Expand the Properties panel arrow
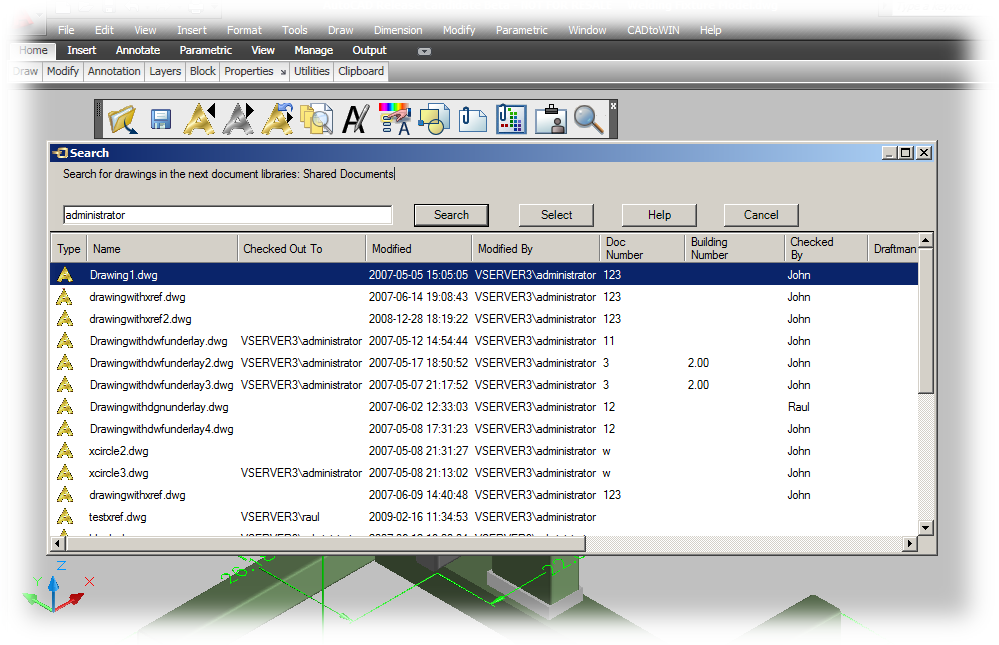 [x=283, y=72]
